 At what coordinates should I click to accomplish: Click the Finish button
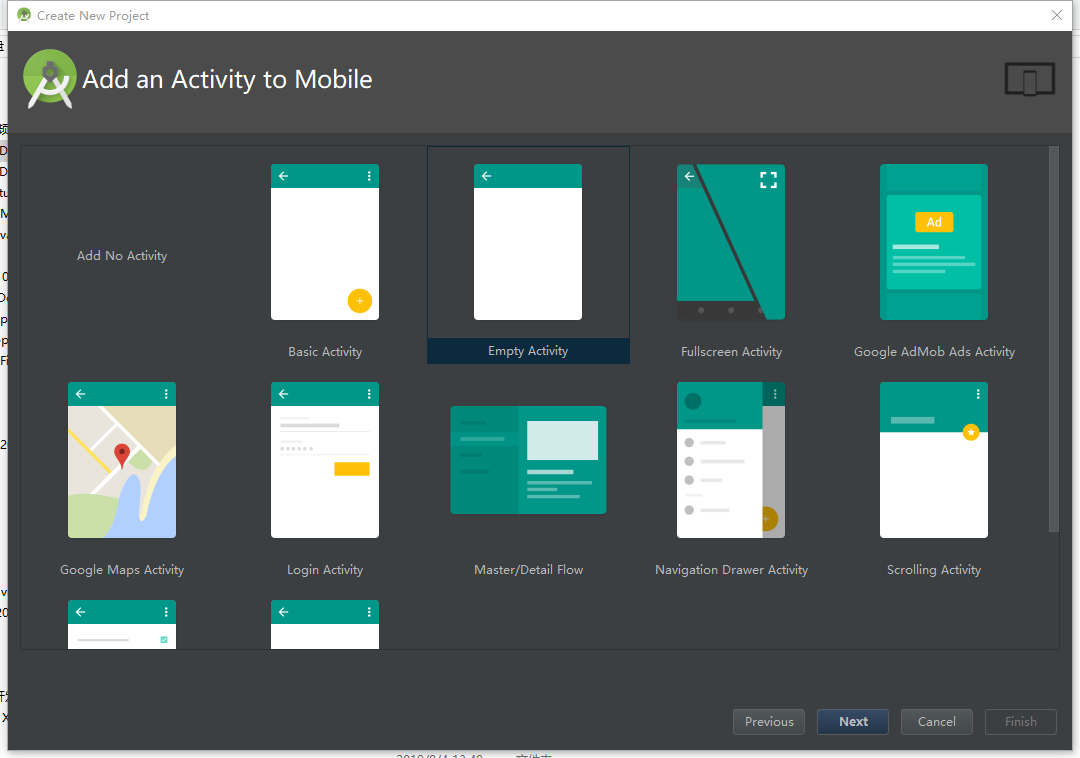click(1020, 721)
